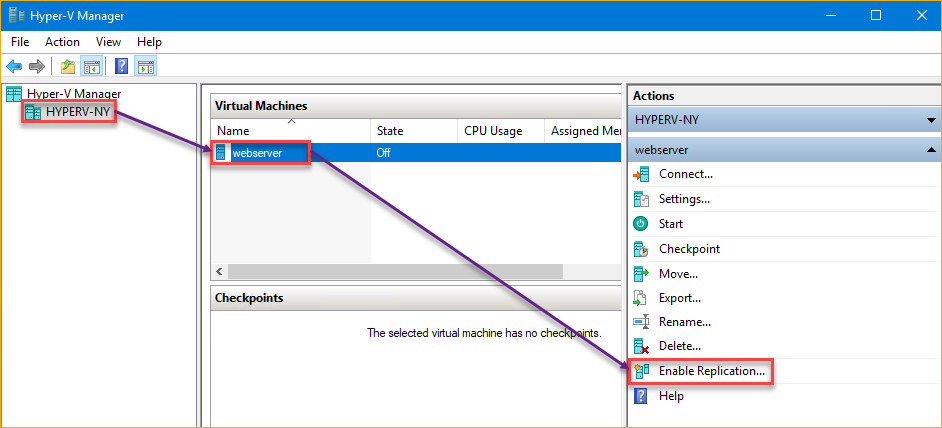942x428 pixels.
Task: Minimize the Hyper-V Manager window
Action: point(829,15)
